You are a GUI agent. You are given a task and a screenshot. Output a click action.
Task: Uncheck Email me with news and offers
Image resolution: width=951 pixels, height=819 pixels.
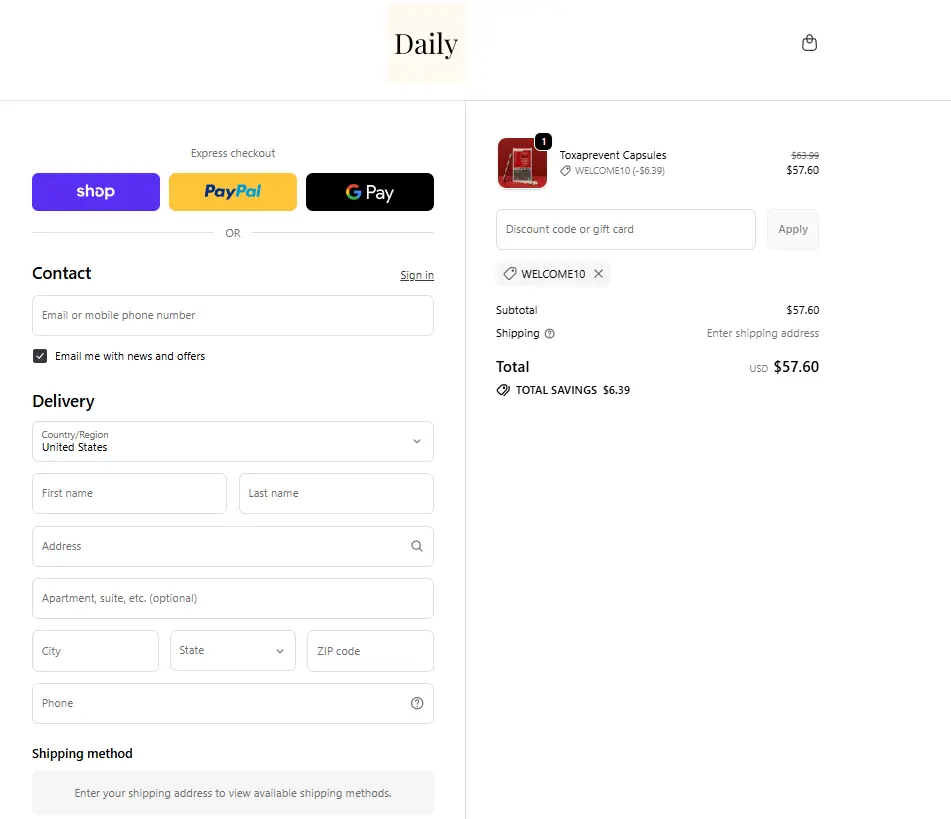point(40,356)
